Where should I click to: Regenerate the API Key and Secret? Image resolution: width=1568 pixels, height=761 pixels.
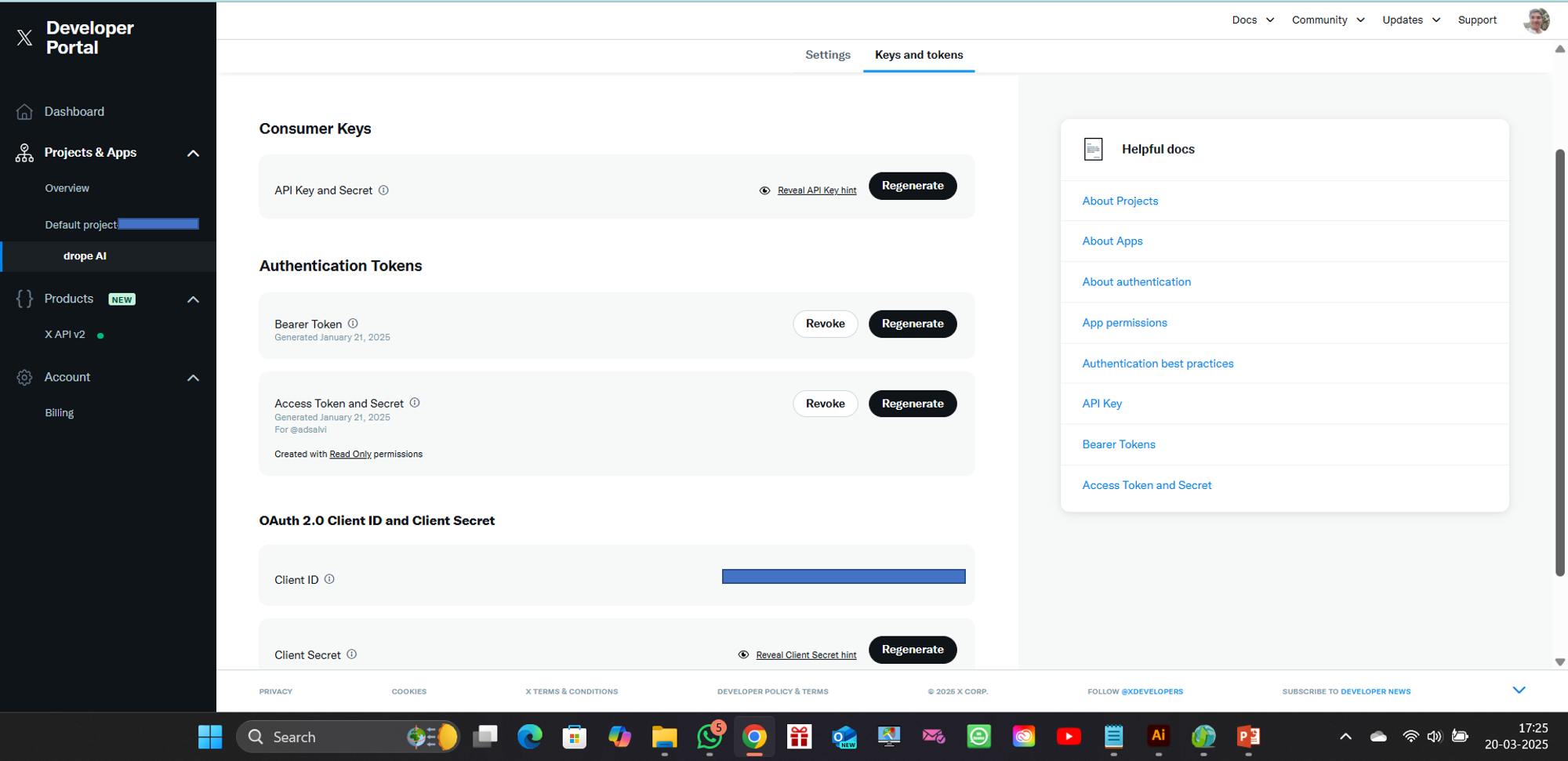[913, 186]
